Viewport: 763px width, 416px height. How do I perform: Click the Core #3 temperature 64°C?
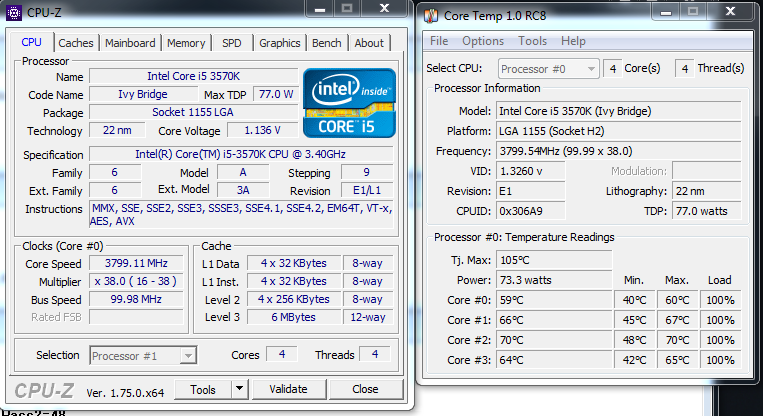[554, 360]
